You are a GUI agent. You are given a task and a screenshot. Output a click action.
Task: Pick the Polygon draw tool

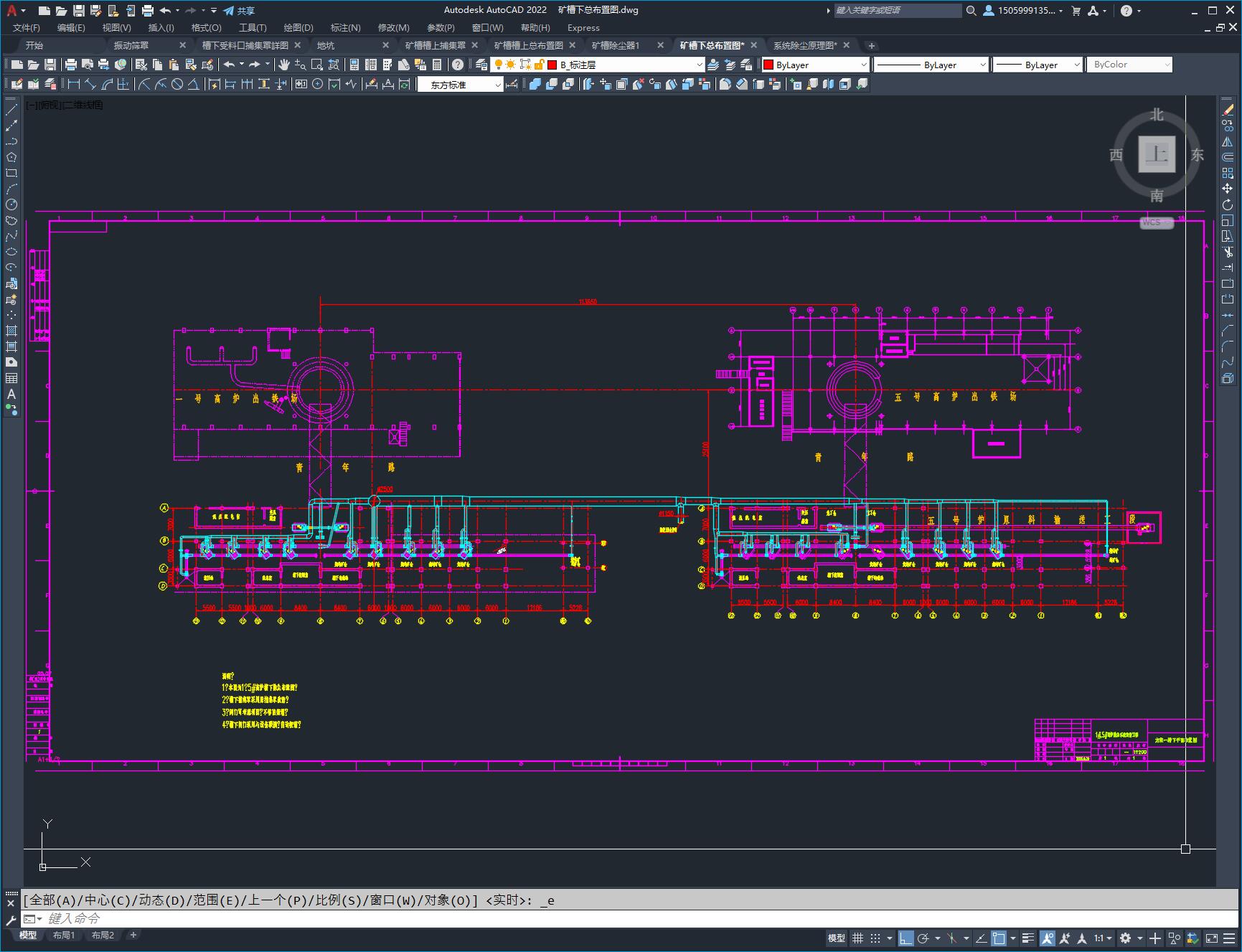tap(11, 157)
